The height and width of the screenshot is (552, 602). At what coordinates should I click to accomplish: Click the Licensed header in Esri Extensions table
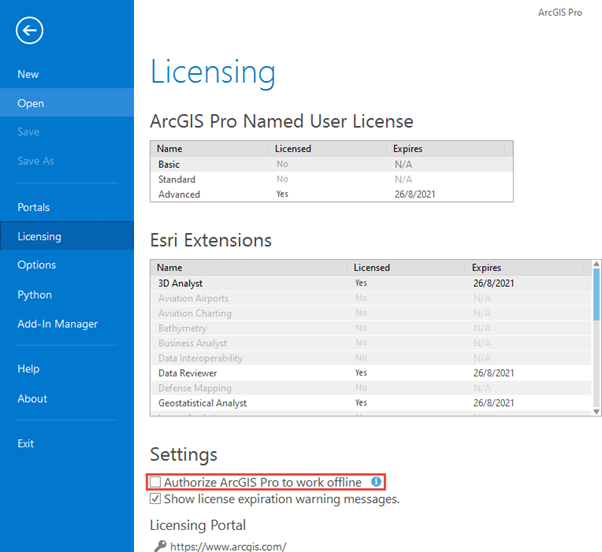coord(407,268)
